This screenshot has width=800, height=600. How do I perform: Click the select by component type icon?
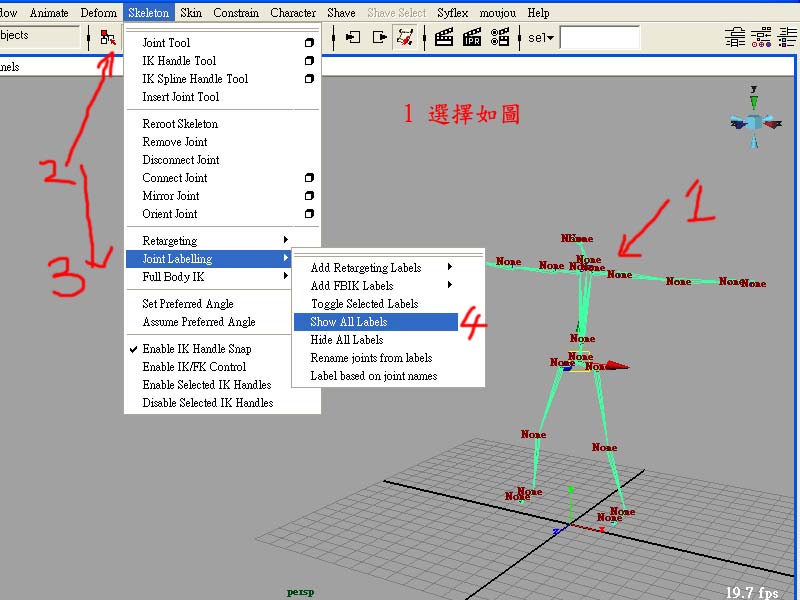(x=108, y=38)
